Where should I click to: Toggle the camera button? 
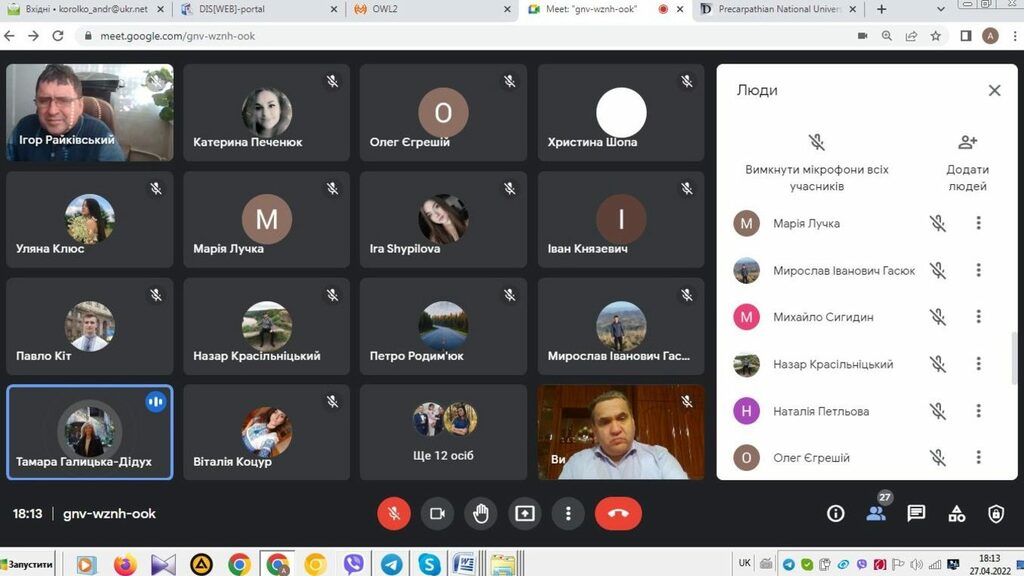(437, 513)
